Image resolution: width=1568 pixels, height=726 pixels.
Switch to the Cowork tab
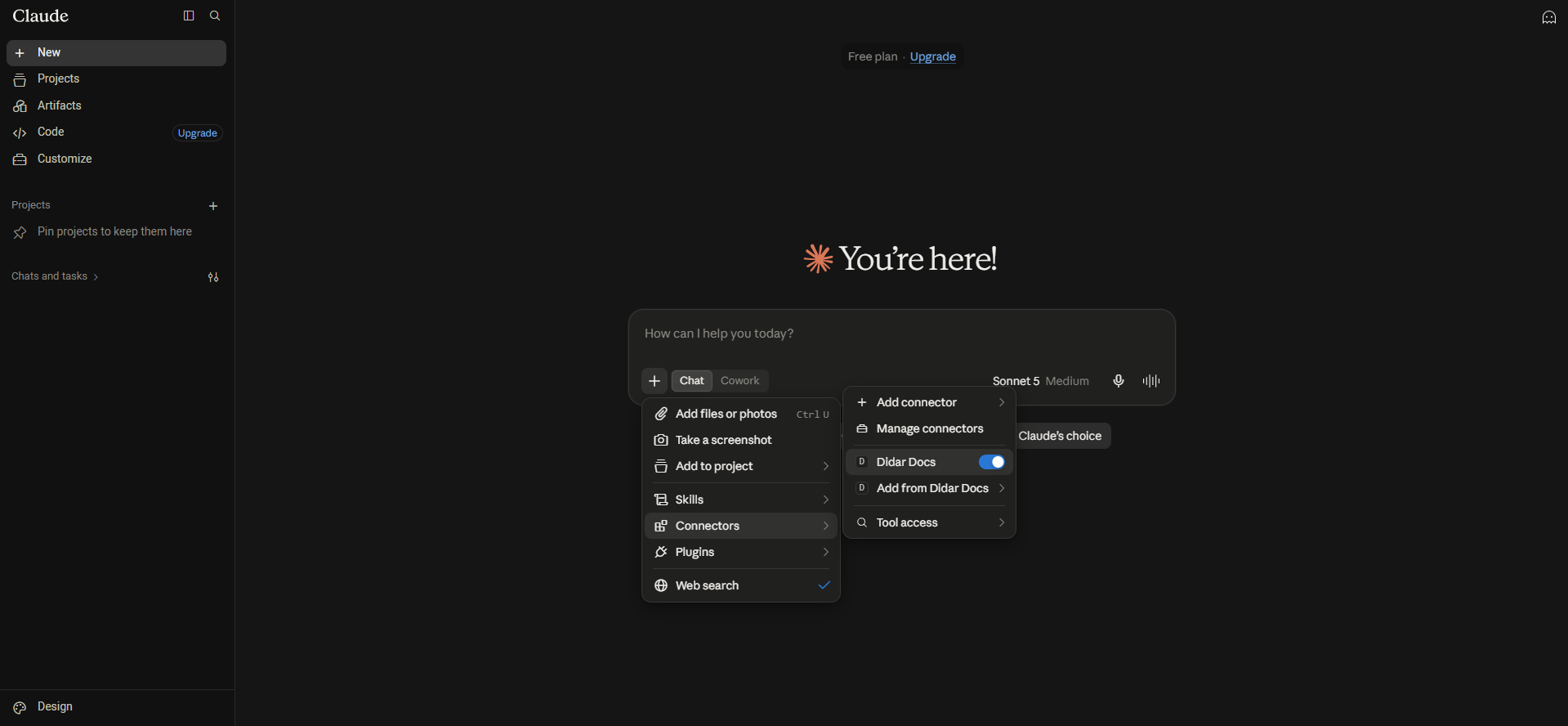739,381
